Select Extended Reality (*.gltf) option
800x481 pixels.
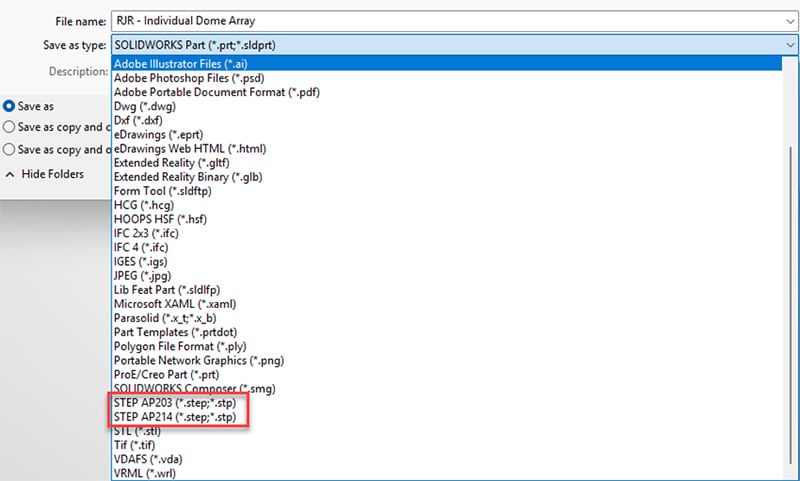click(x=446, y=163)
